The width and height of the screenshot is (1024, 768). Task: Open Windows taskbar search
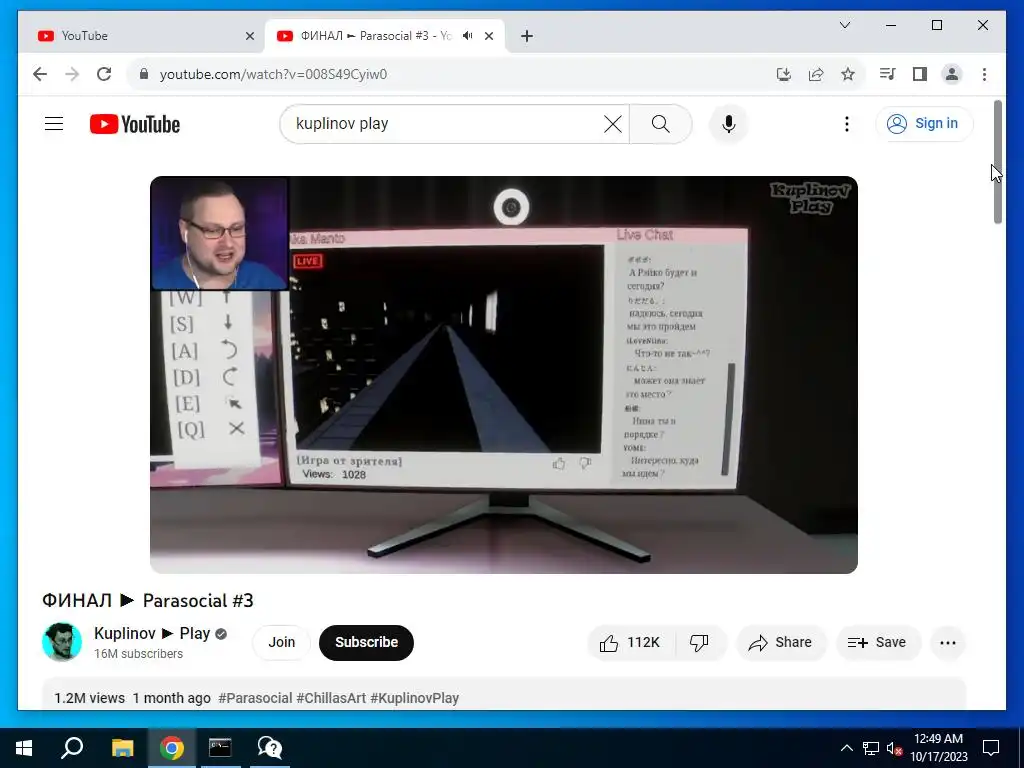[x=72, y=748]
